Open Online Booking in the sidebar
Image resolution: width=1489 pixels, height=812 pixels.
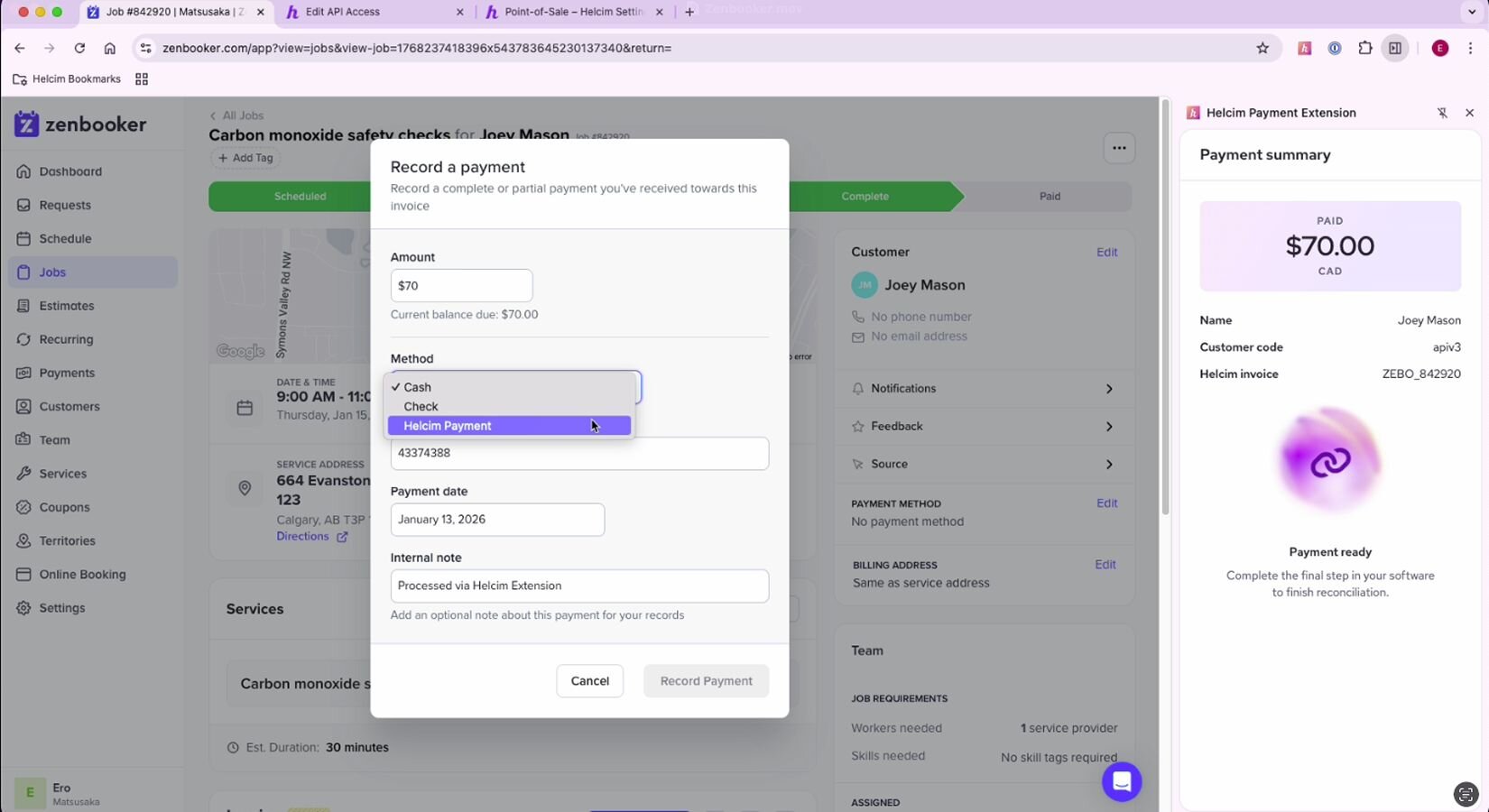pos(93,574)
